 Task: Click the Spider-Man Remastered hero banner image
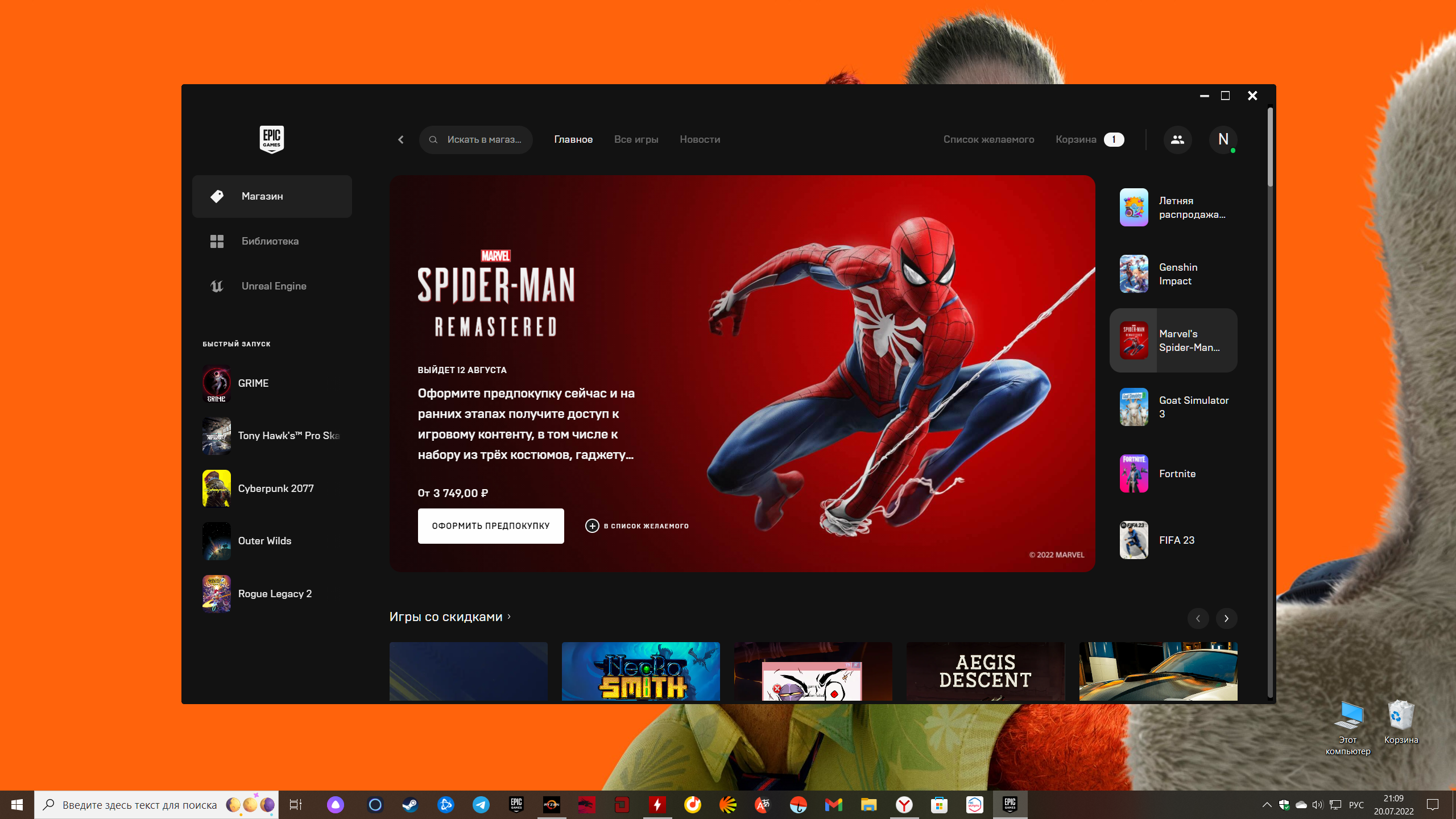(x=742, y=374)
